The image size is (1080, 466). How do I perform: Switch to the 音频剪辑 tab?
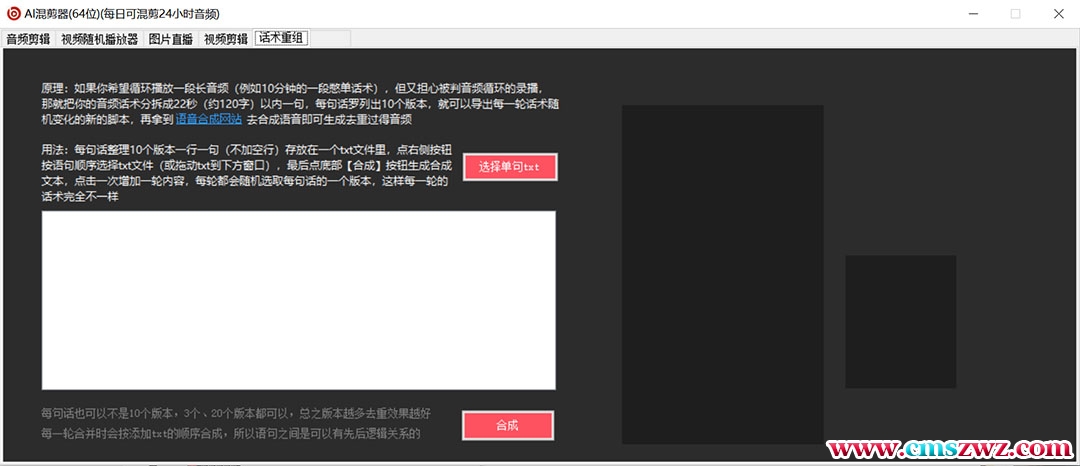[28, 39]
